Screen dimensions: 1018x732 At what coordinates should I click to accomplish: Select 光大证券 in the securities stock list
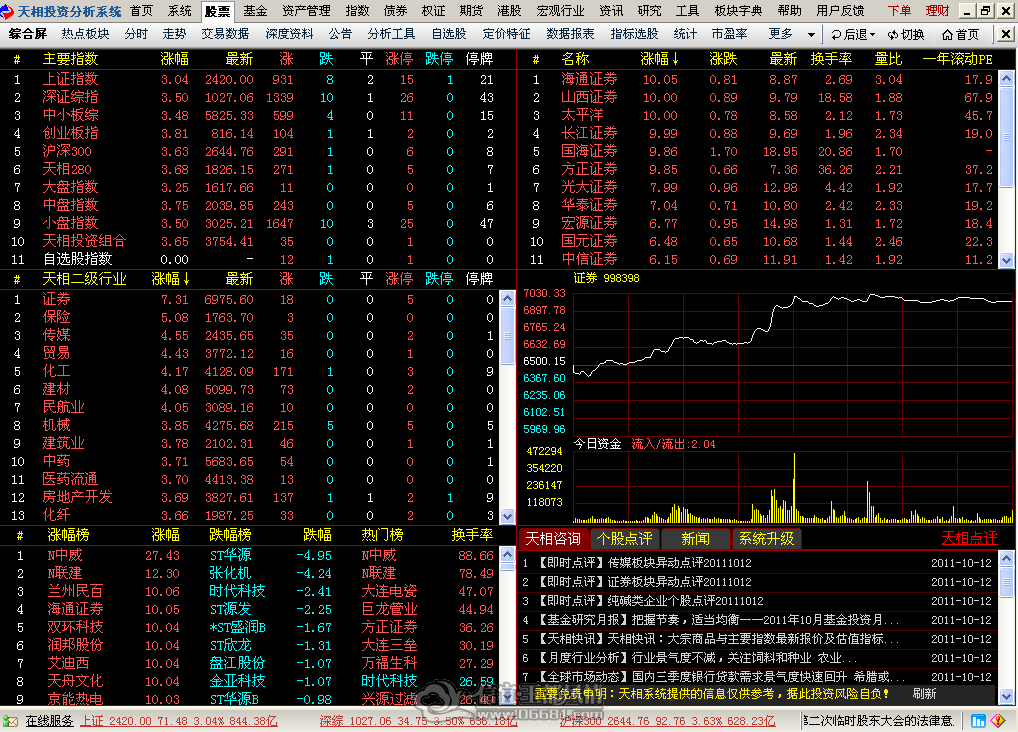click(x=758, y=187)
